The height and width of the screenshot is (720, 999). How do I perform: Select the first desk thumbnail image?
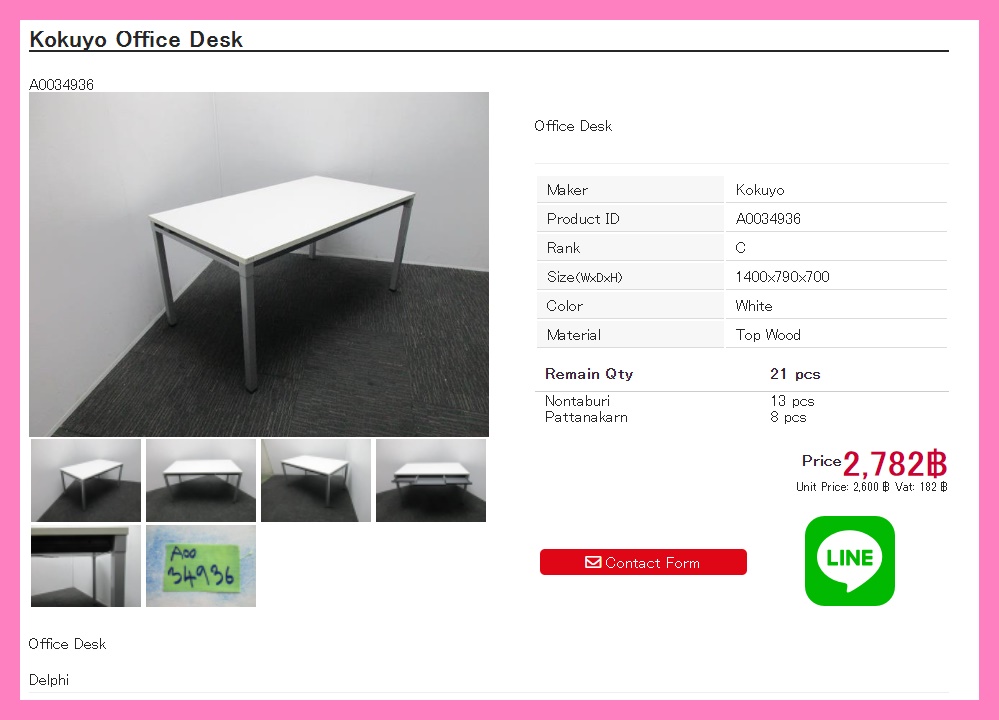86,480
